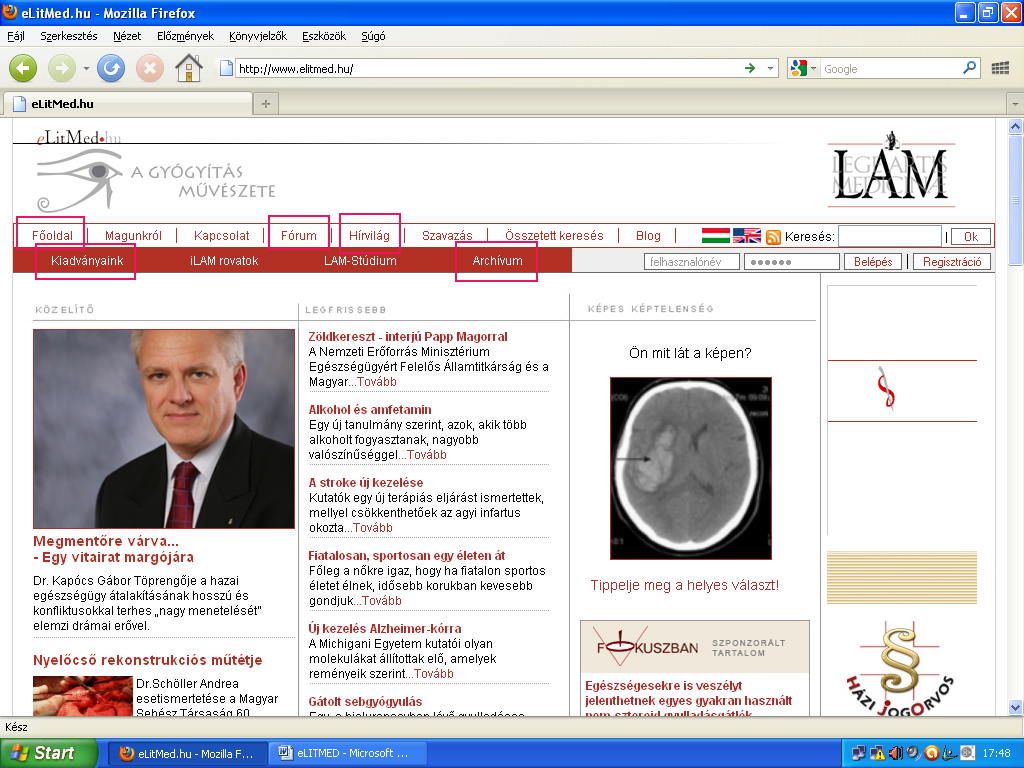Switch language with the British flag

tap(746, 236)
